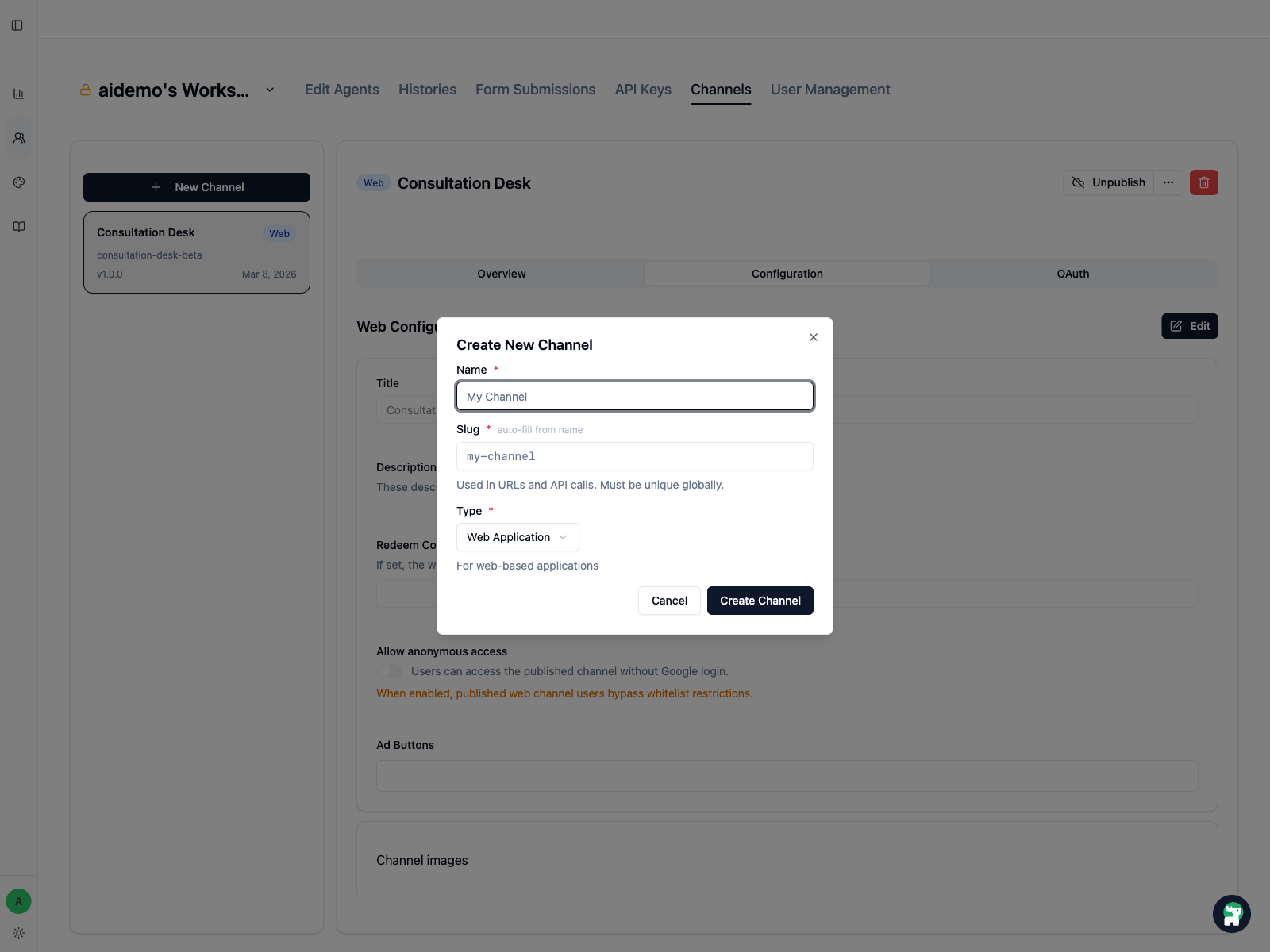Viewport: 1270px width, 952px height.
Task: Delete the channel via red trash icon
Action: coord(1203,182)
